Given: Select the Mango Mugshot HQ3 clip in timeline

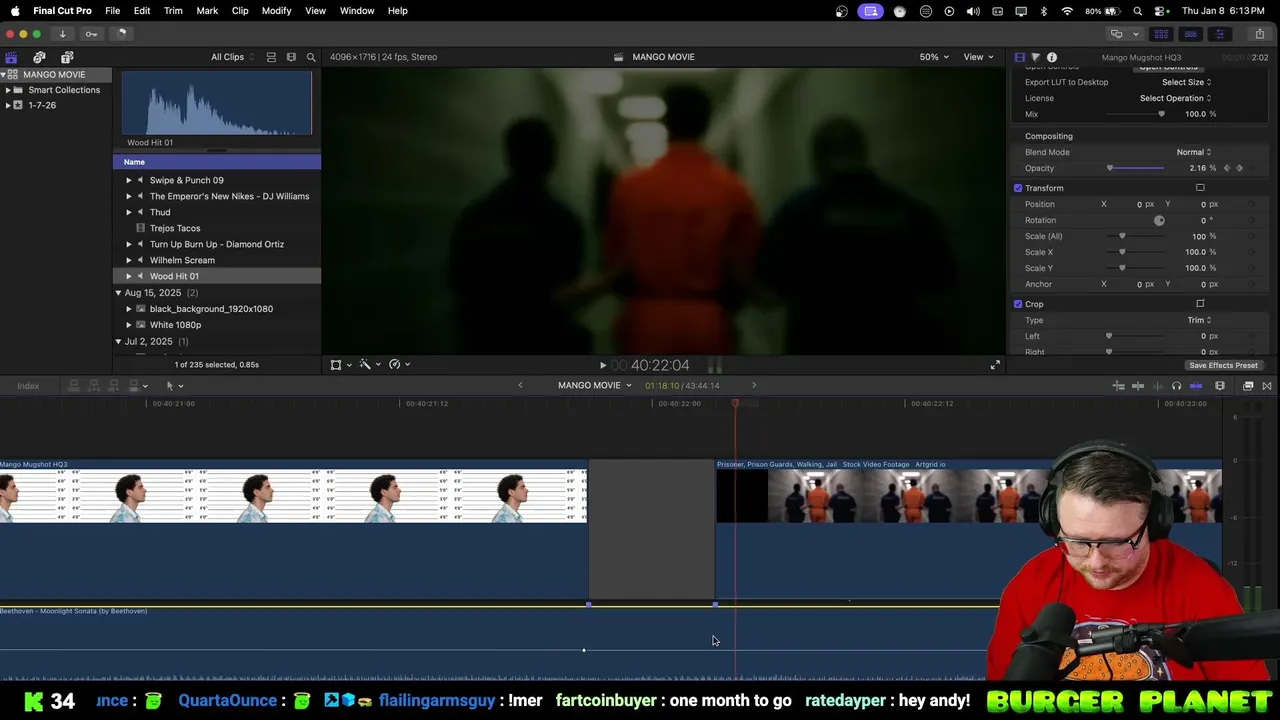Looking at the screenshot, I should pyautogui.click(x=293, y=530).
